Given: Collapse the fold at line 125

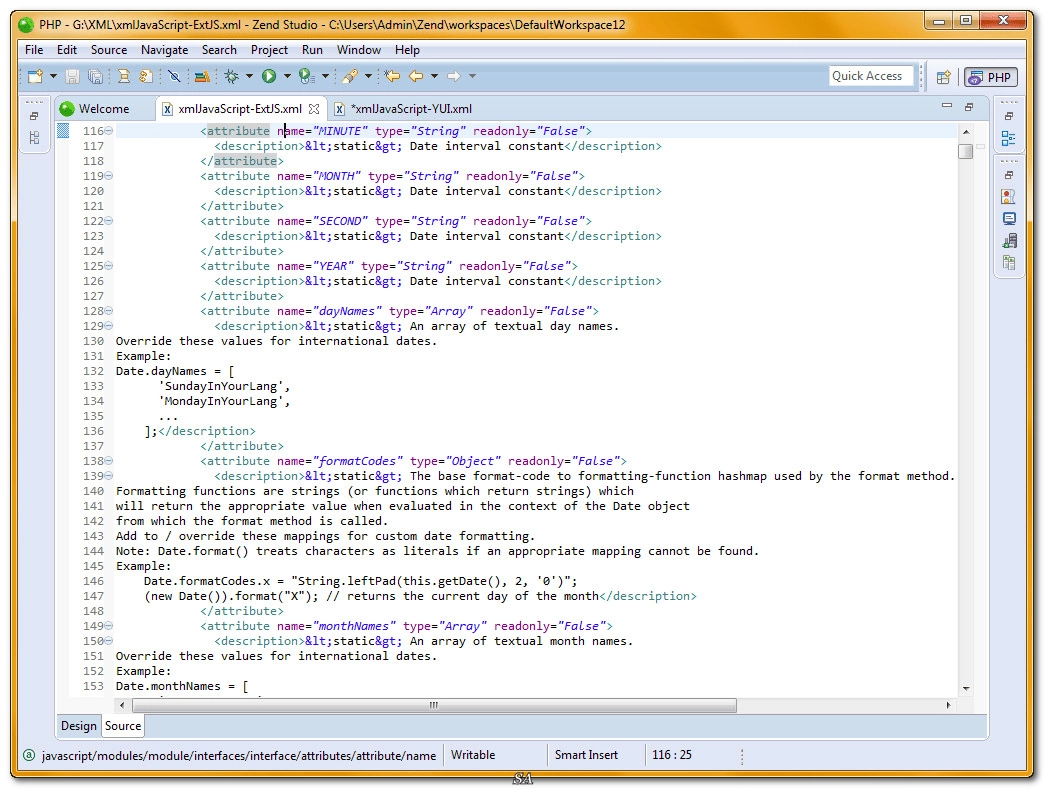Looking at the screenshot, I should coord(109,266).
